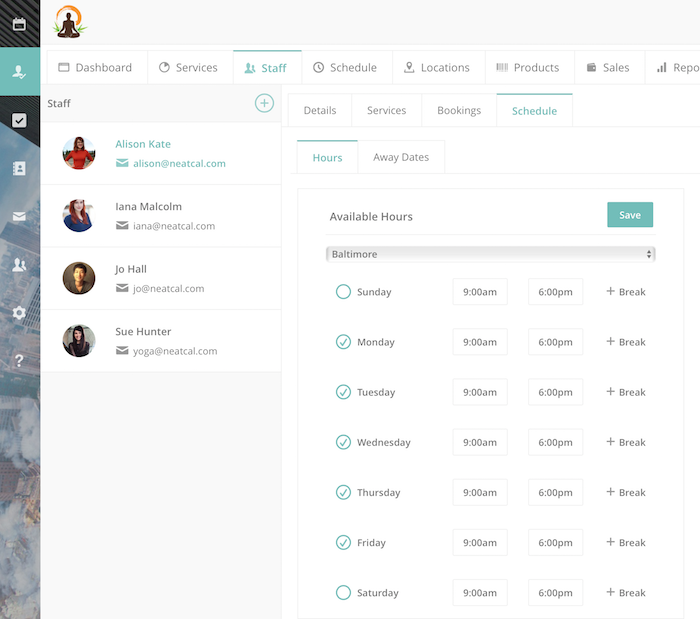Open the Services main tab
700x619 pixels.
(x=190, y=67)
